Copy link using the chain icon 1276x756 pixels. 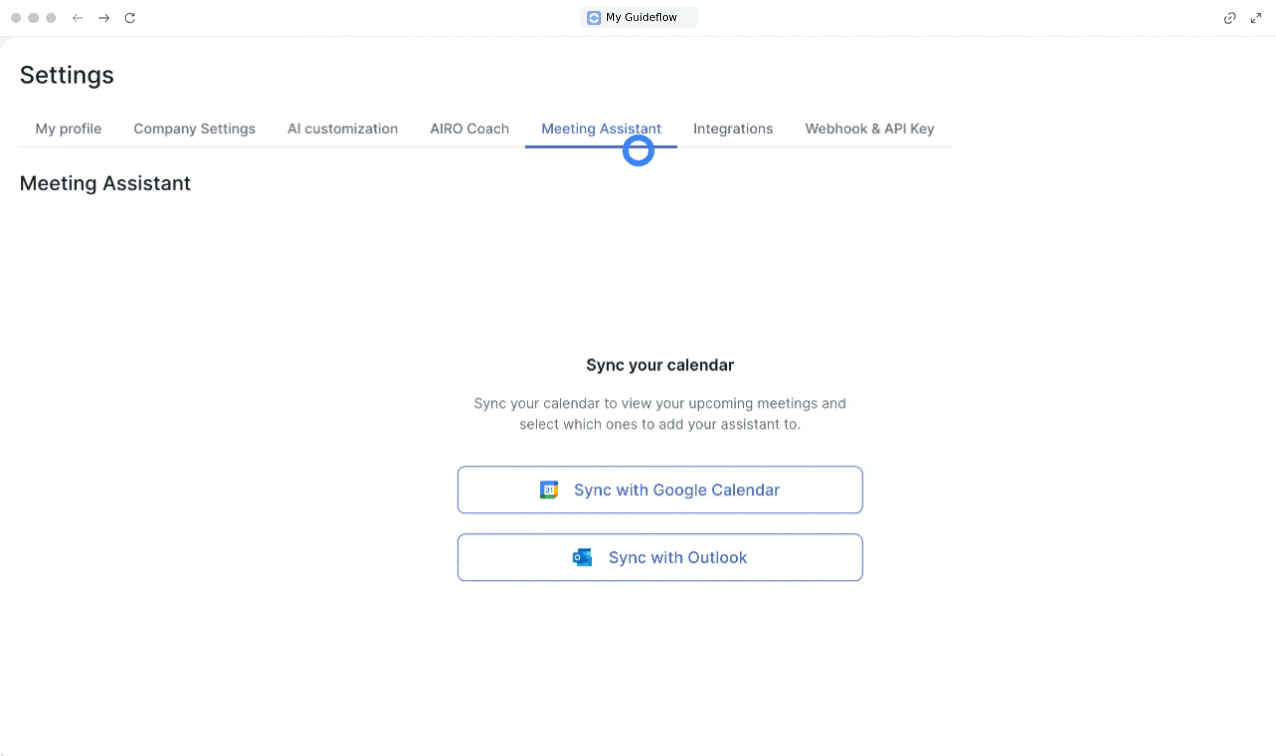tap(1230, 18)
